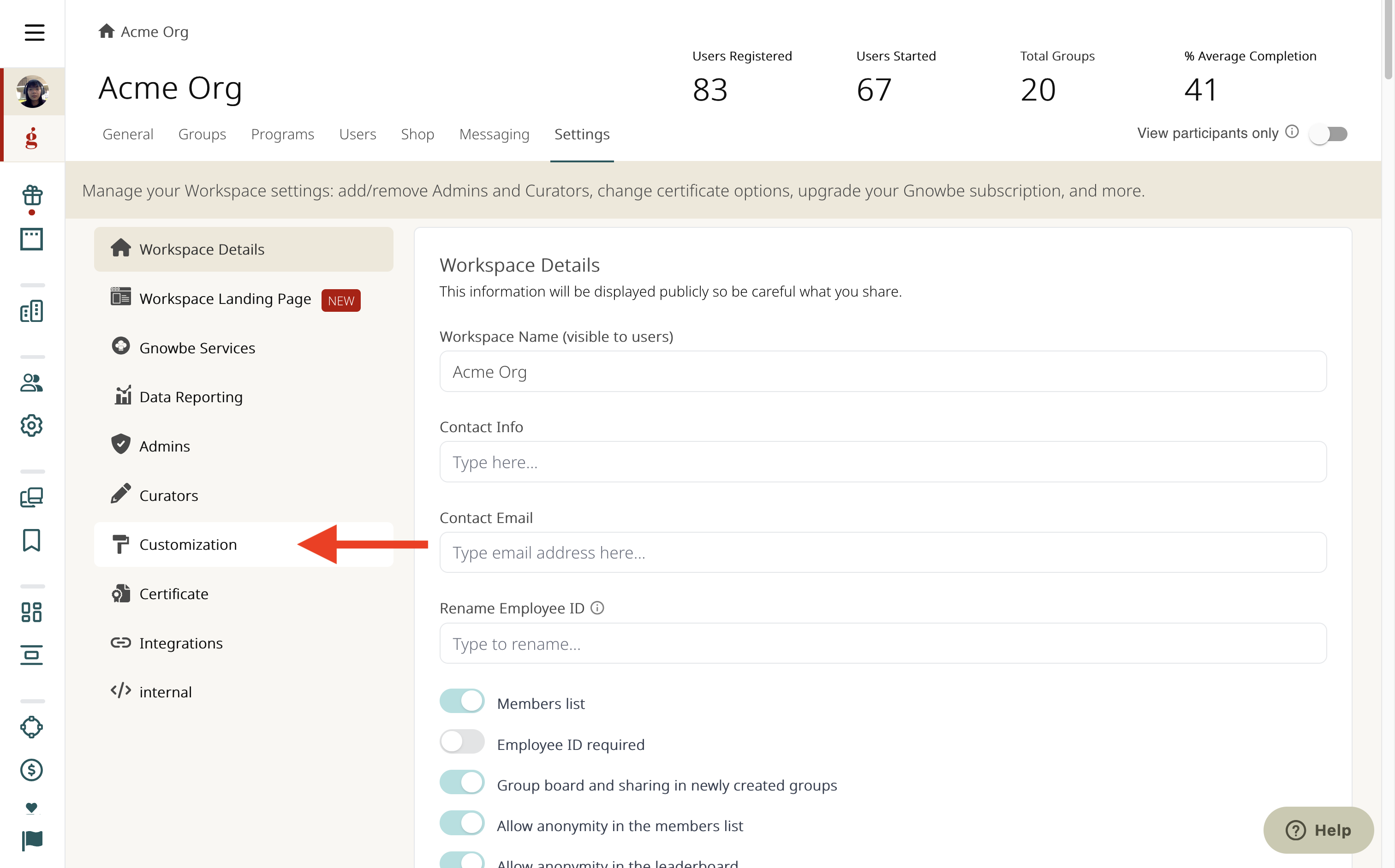
Task: Click the gift icon in left sidebar
Action: point(31,196)
